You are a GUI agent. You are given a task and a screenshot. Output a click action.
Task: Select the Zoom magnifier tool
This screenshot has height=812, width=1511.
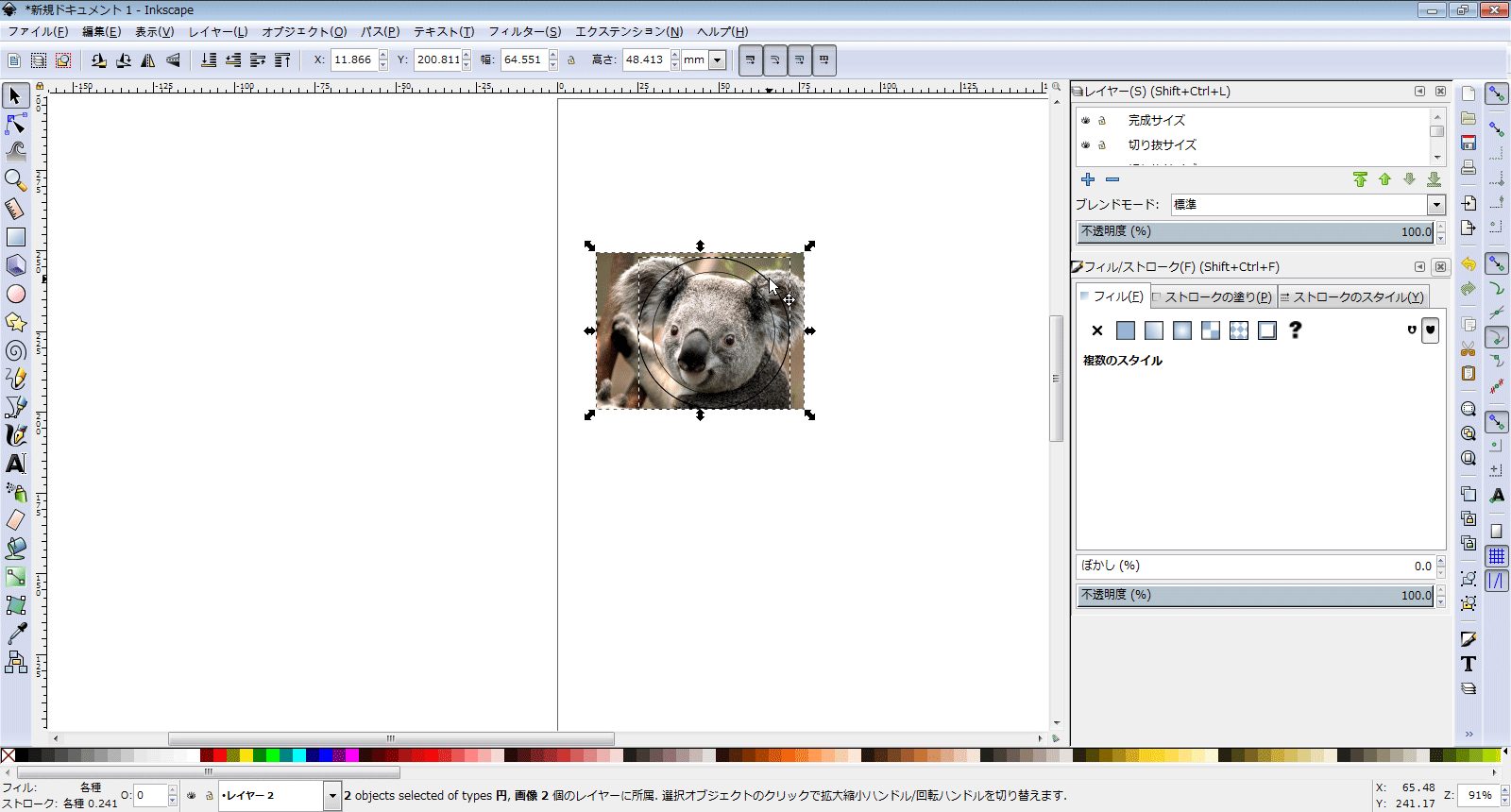tap(16, 179)
